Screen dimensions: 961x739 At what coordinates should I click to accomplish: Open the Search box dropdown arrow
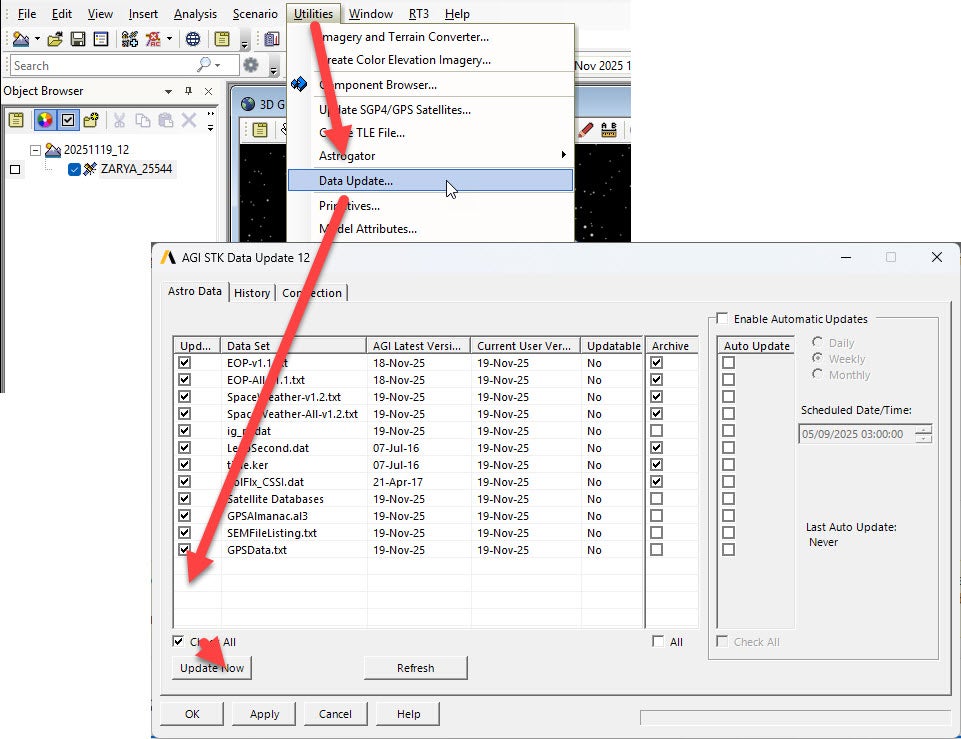pos(218,65)
